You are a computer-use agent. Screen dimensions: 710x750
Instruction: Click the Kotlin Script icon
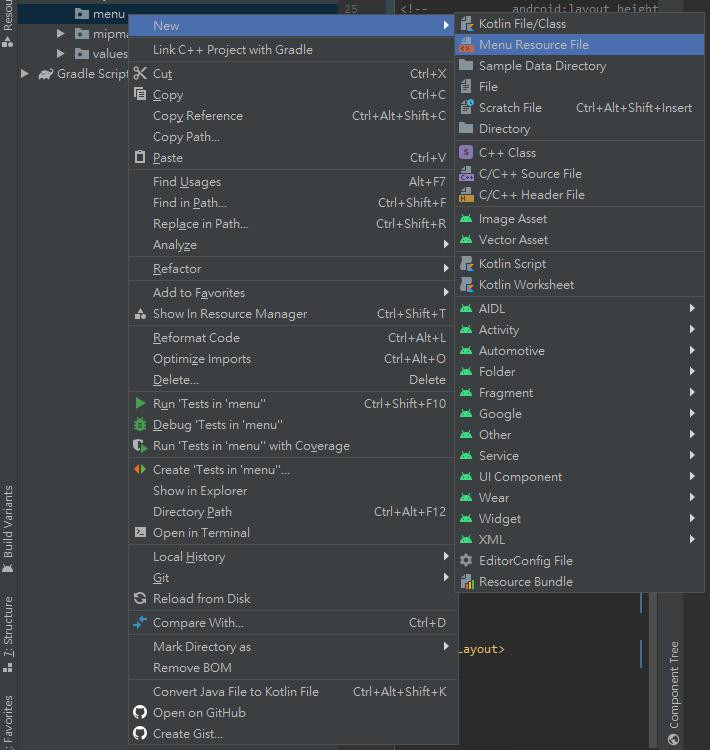coord(466,264)
